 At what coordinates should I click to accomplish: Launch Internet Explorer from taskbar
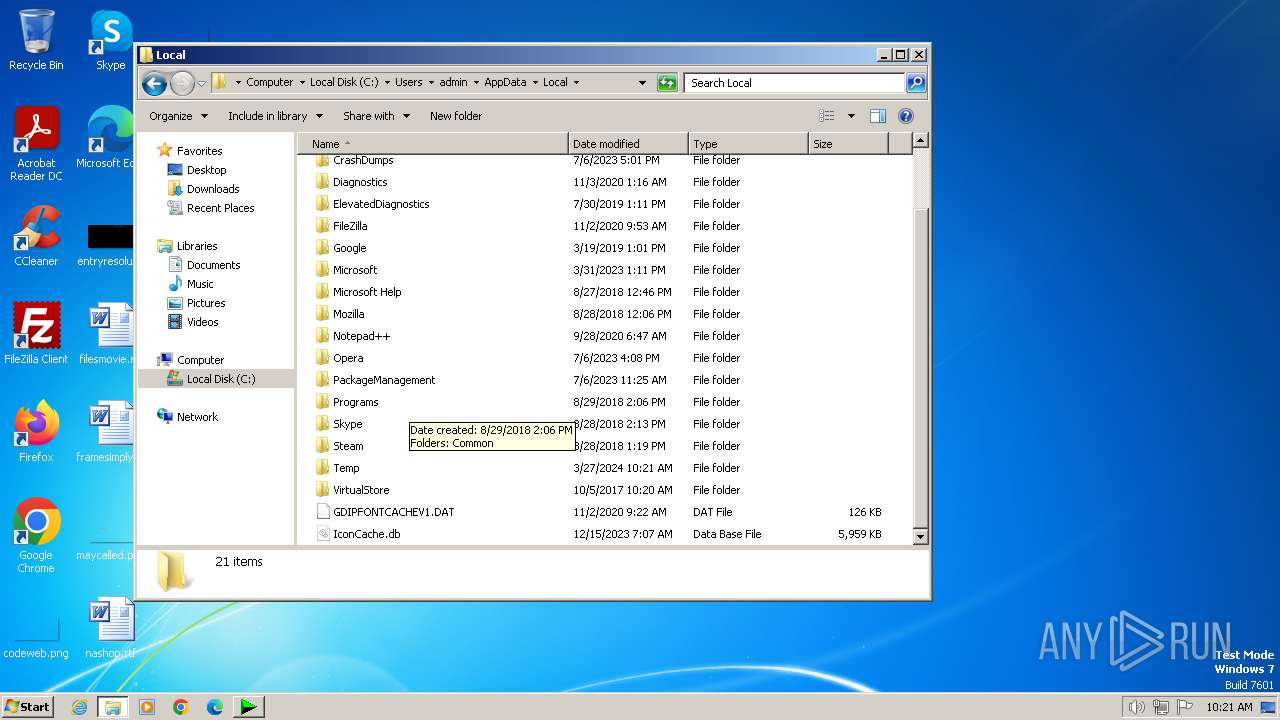tap(79, 707)
